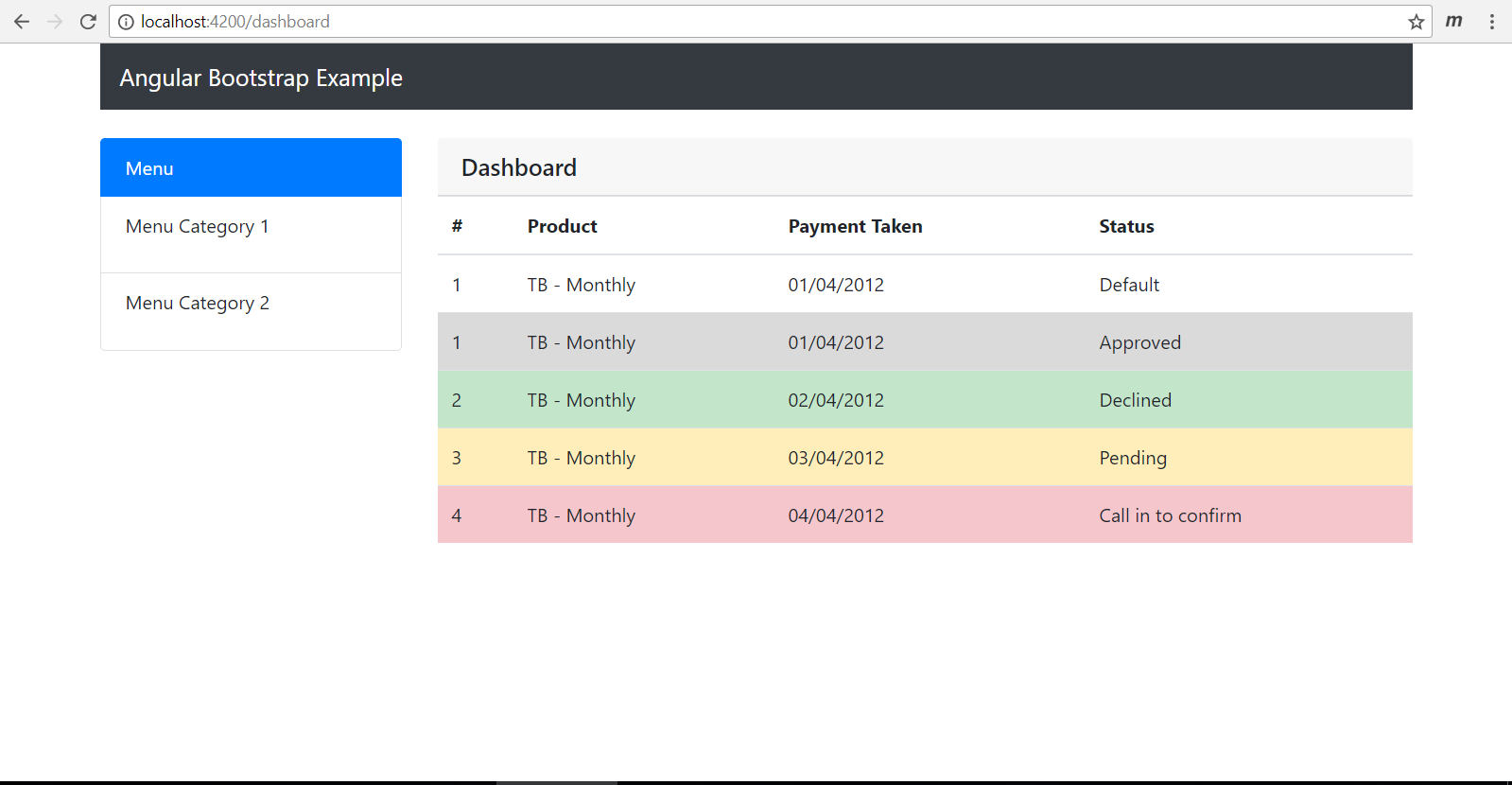Image resolution: width=1512 pixels, height=785 pixels.
Task: Click TB - Monthly in the Approved row
Action: click(x=582, y=342)
